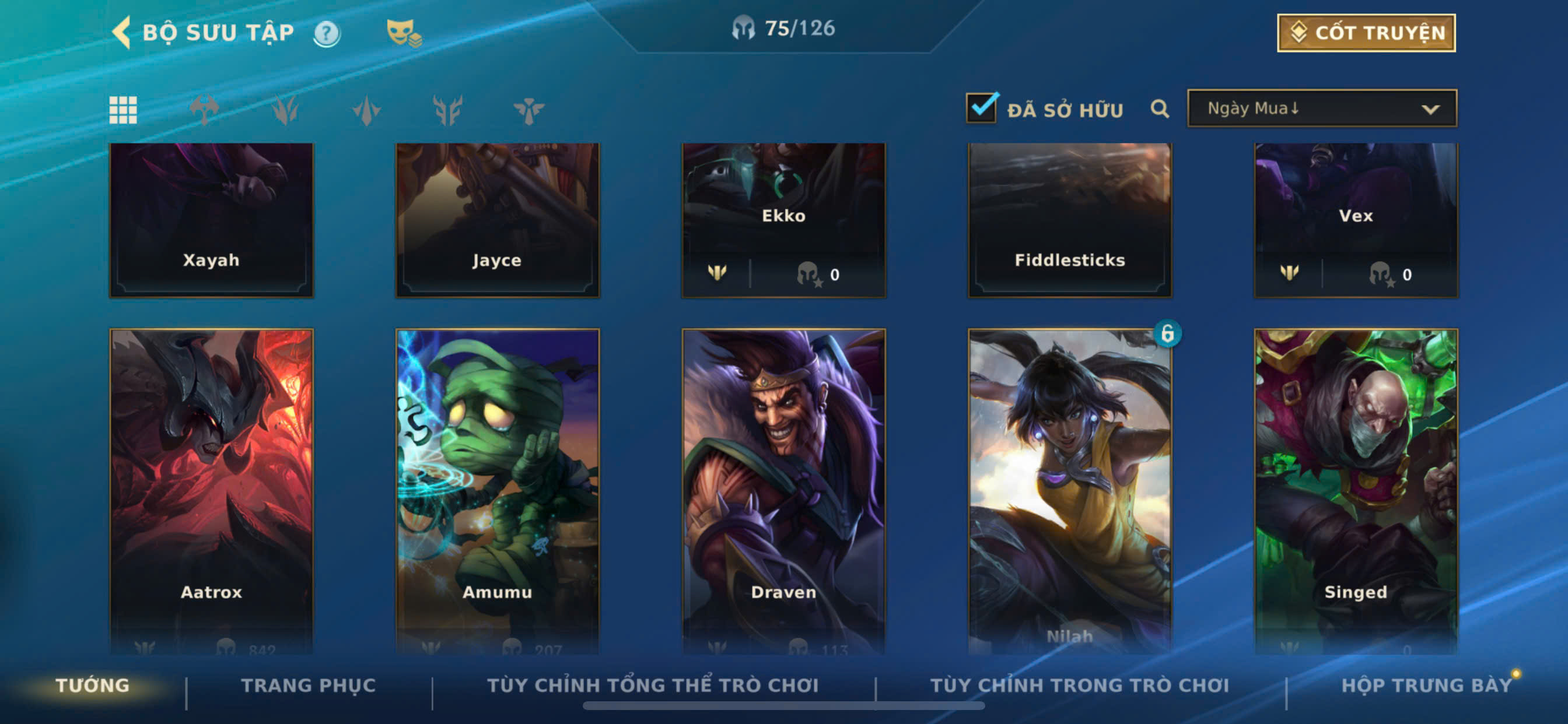Open the mask and coins icon

(x=404, y=33)
